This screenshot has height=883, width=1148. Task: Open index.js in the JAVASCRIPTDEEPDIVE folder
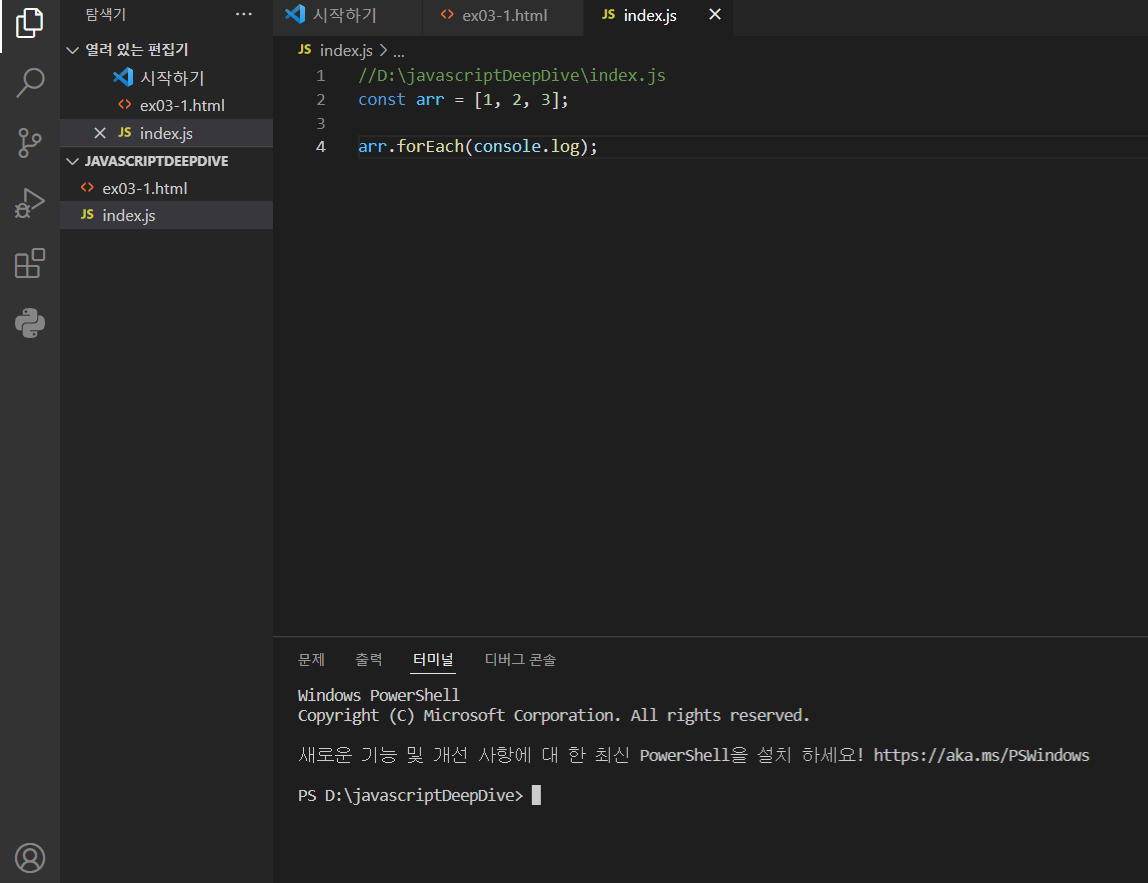click(x=166, y=215)
